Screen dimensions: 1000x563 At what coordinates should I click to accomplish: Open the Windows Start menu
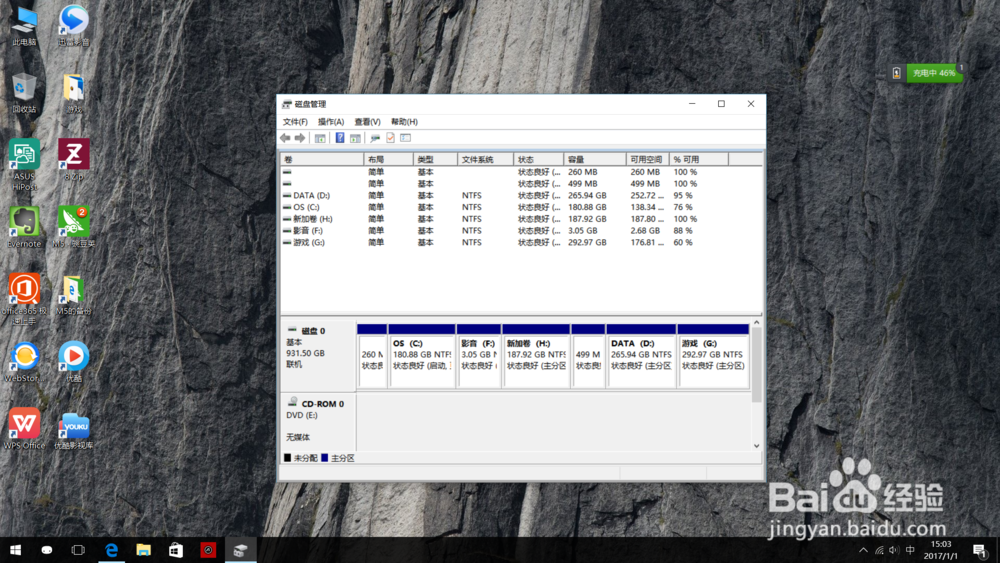[15, 550]
